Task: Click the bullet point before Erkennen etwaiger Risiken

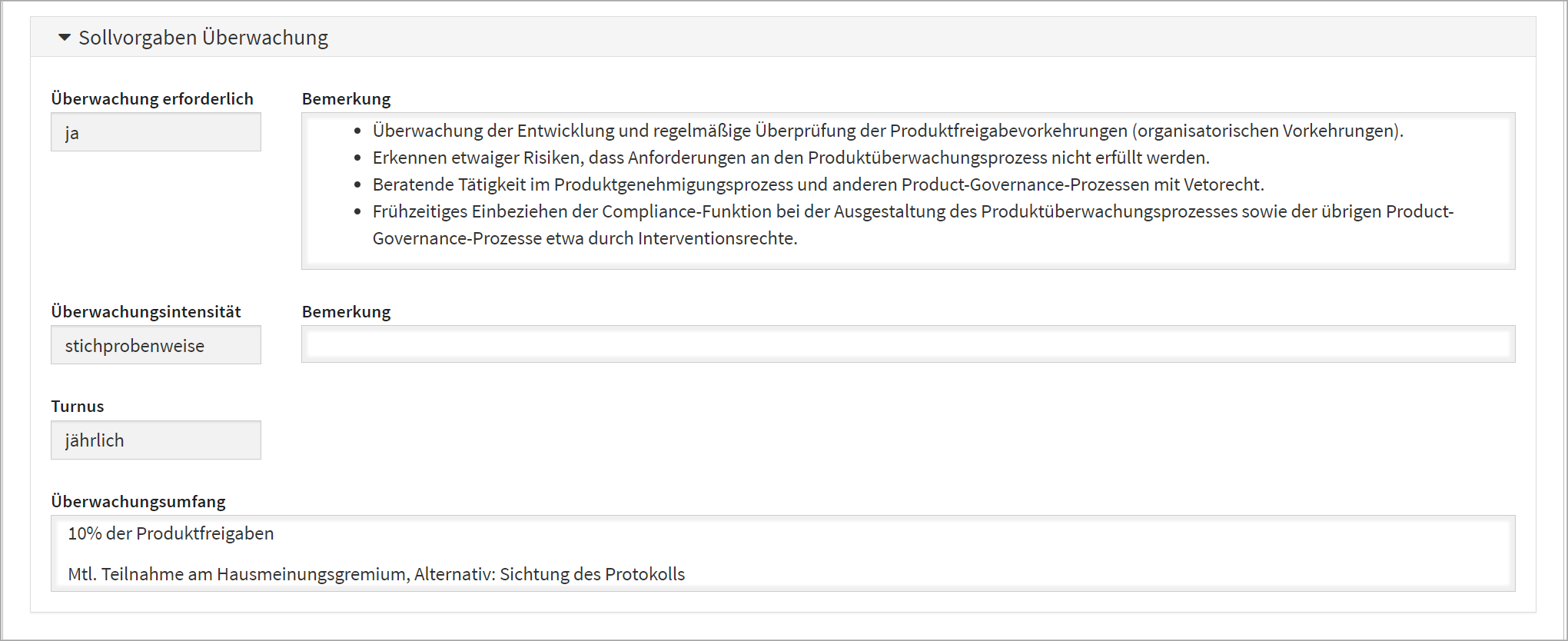Action: pos(357,158)
